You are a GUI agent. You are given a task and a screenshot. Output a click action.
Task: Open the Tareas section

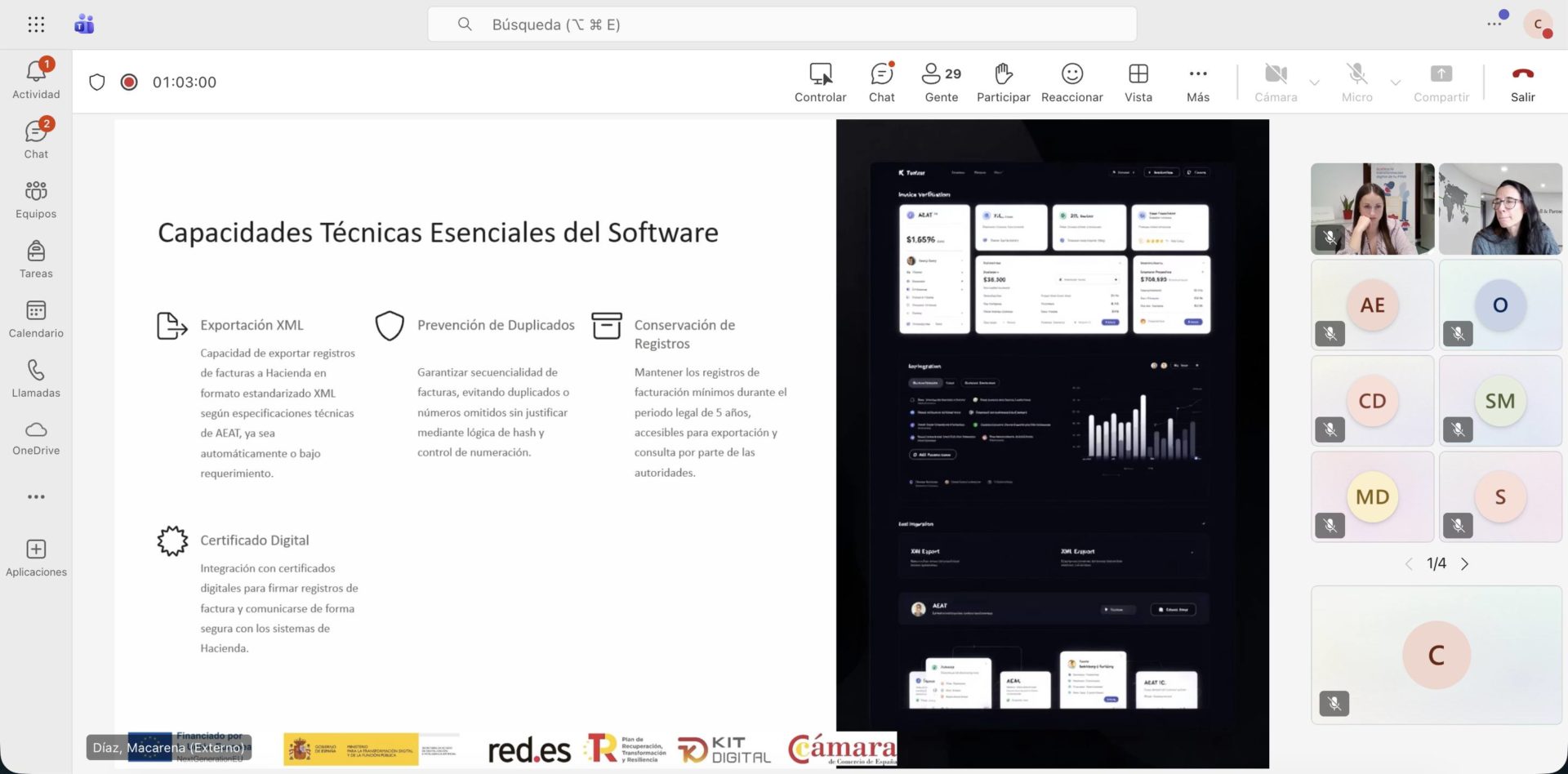click(36, 259)
